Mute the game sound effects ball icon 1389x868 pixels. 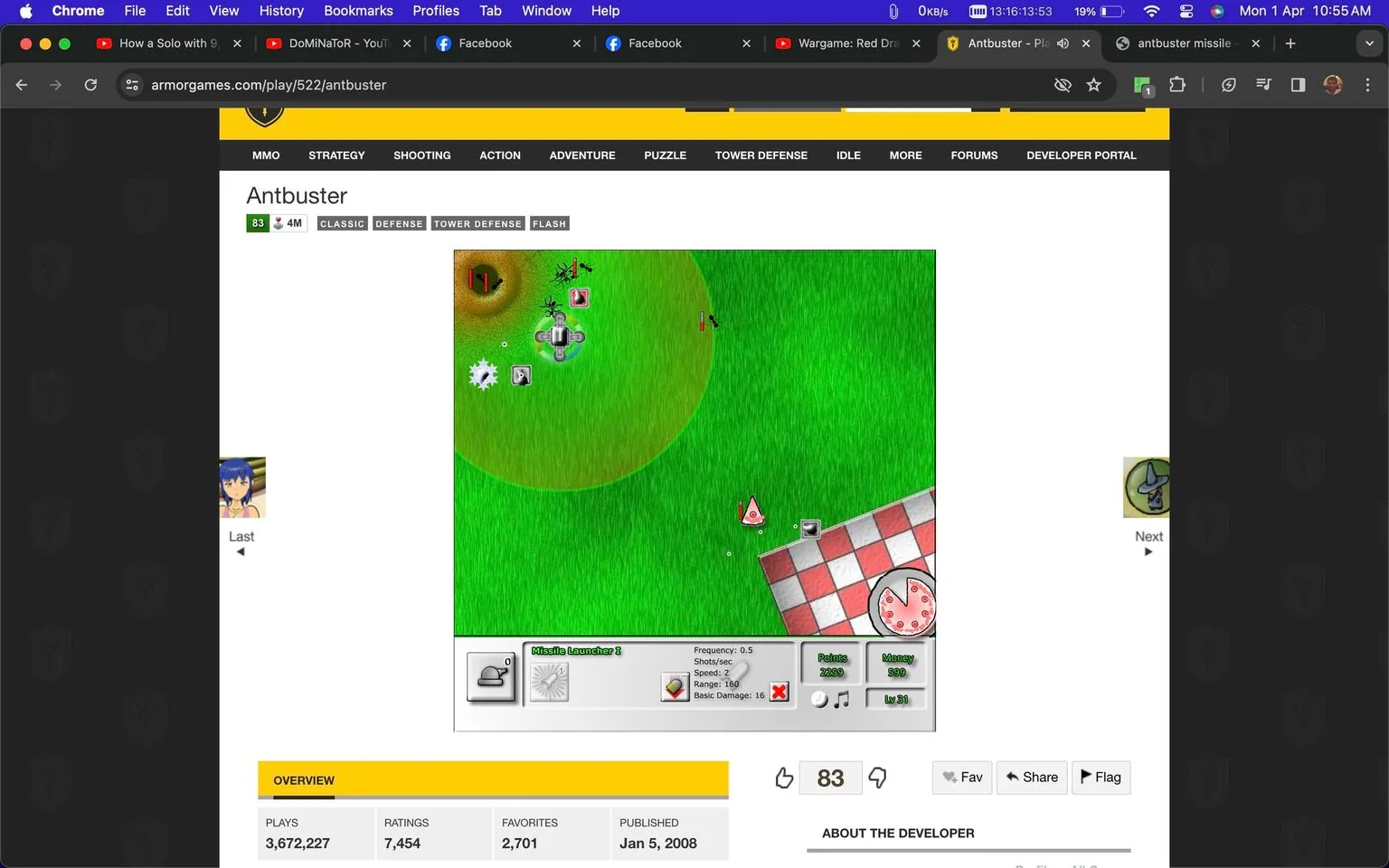(818, 696)
